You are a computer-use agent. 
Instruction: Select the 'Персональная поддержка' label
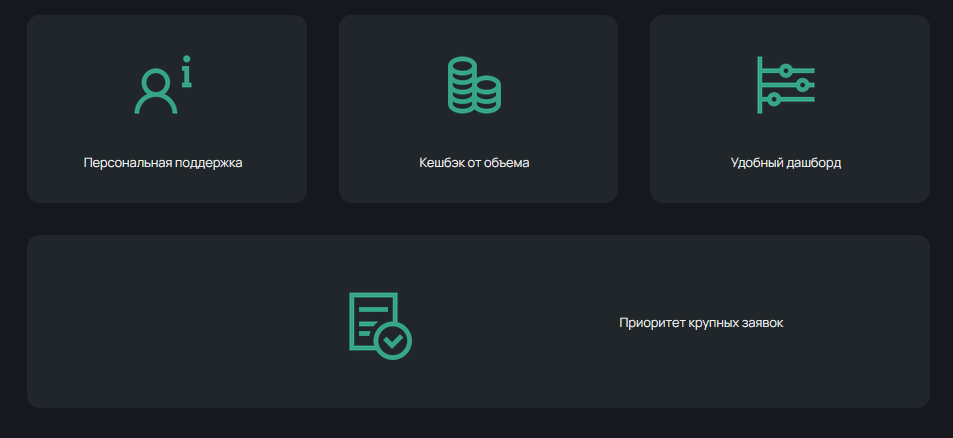click(x=163, y=163)
